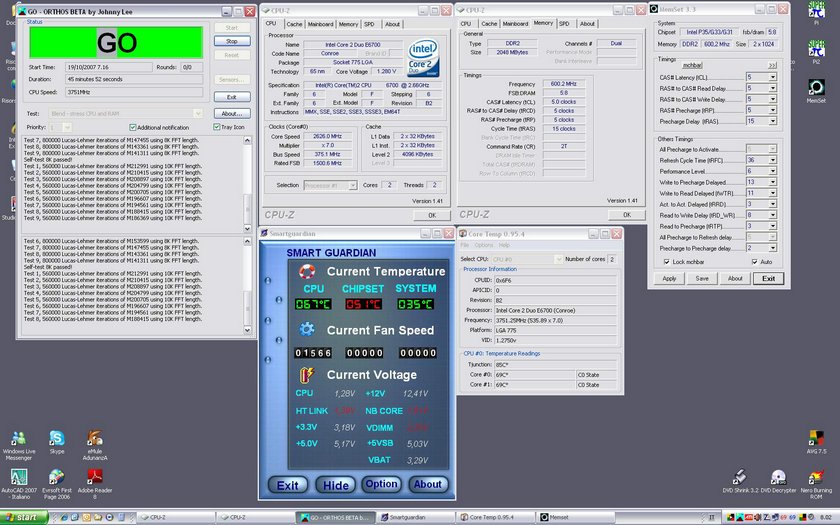
Task: Click the Hide button in Smart Guardian
Action: tap(336, 485)
